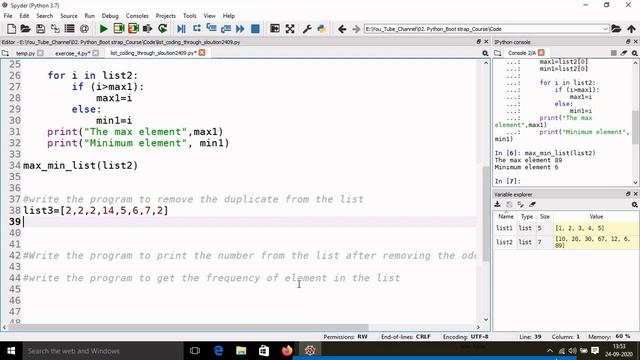Open the View menu
This screenshot has height=360, width=640.
click(209, 16)
